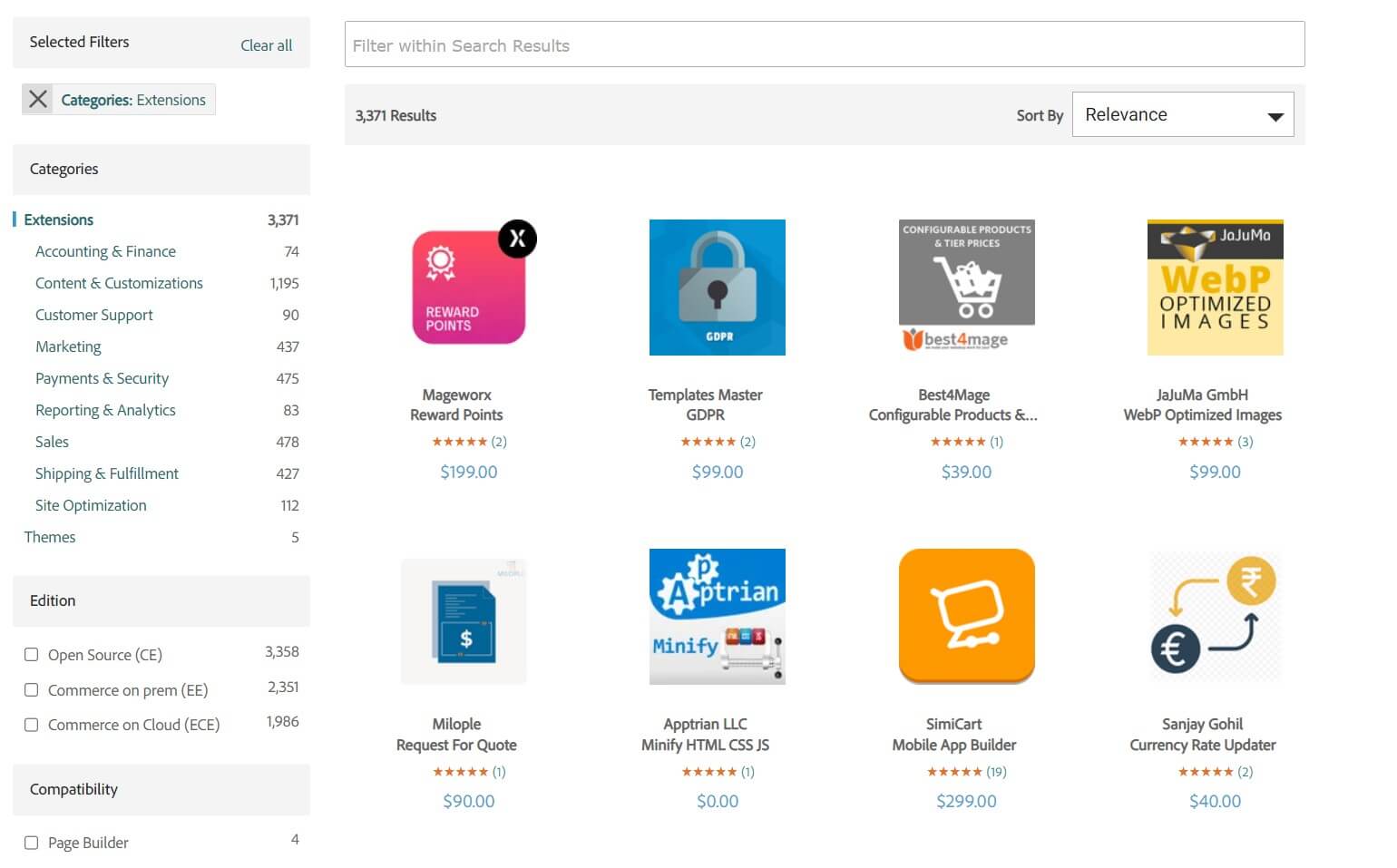Open the Minify HTML CSS JS title link
1397x868 pixels.
(705, 745)
